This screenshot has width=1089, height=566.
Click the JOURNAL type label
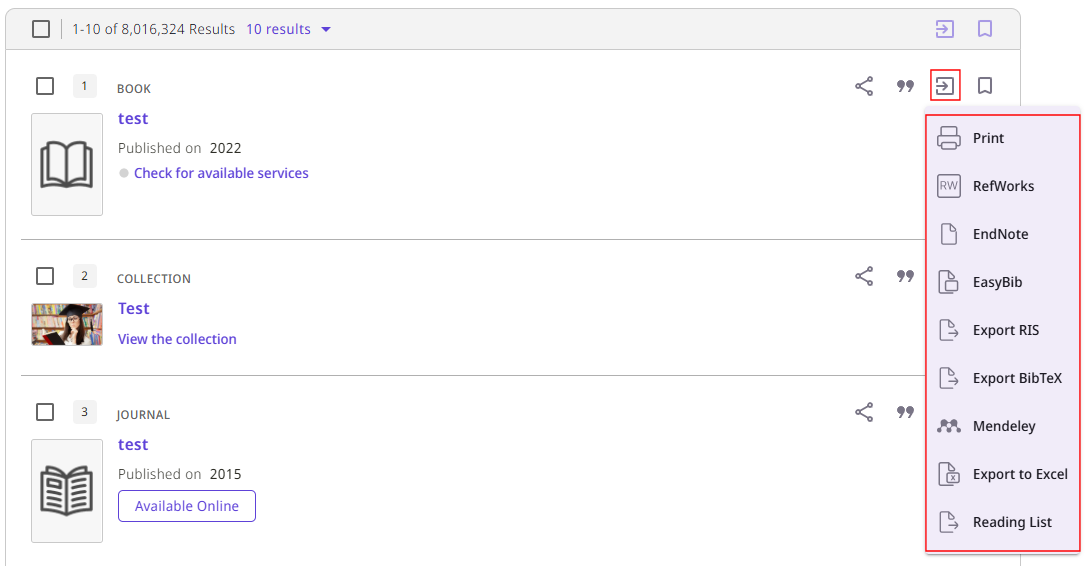142,415
